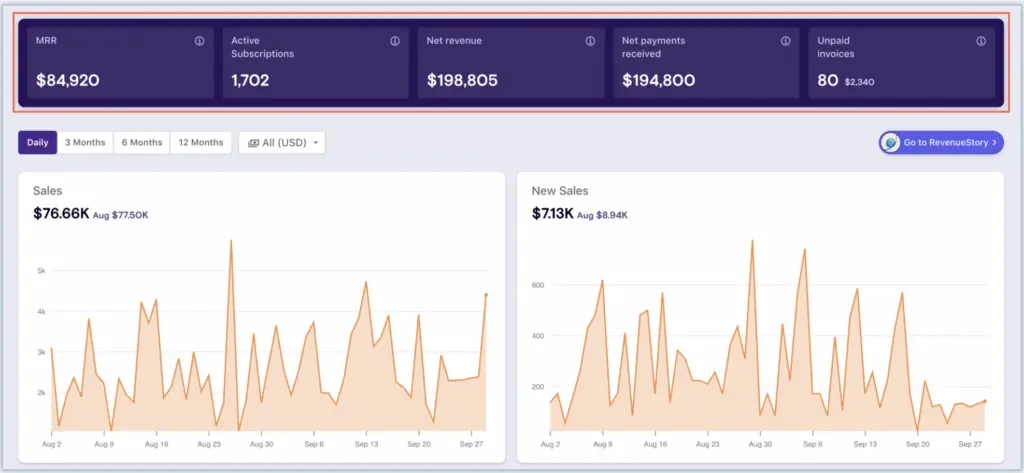This screenshot has height=473, width=1024.
Task: Switch to the 3 Months tab
Action: pyautogui.click(x=85, y=143)
